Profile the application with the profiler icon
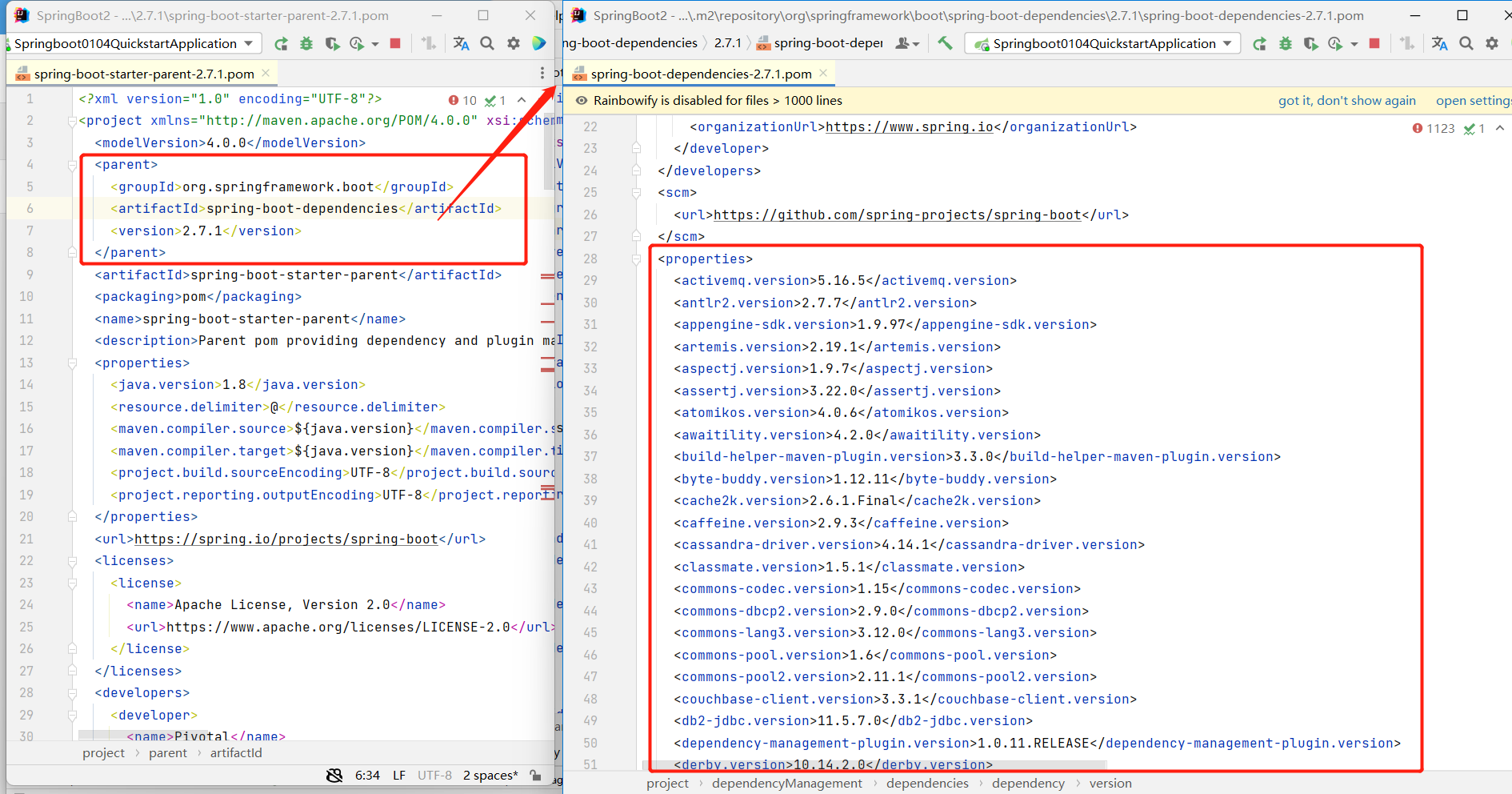This screenshot has width=1512, height=794. (1337, 43)
